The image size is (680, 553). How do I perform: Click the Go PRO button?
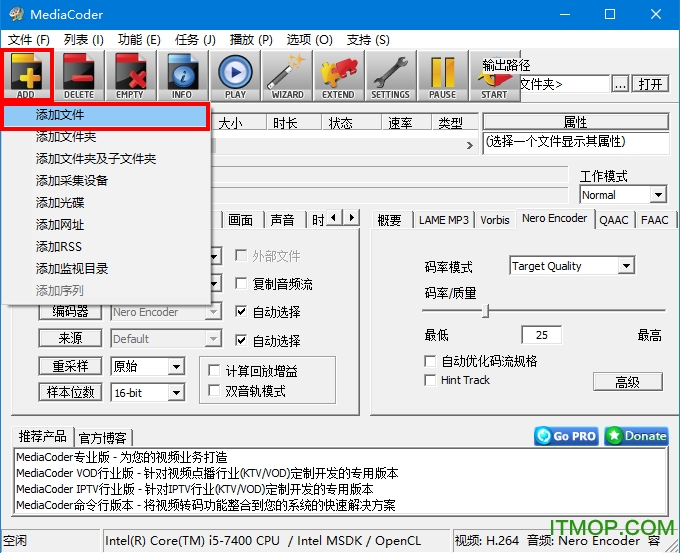tap(565, 436)
